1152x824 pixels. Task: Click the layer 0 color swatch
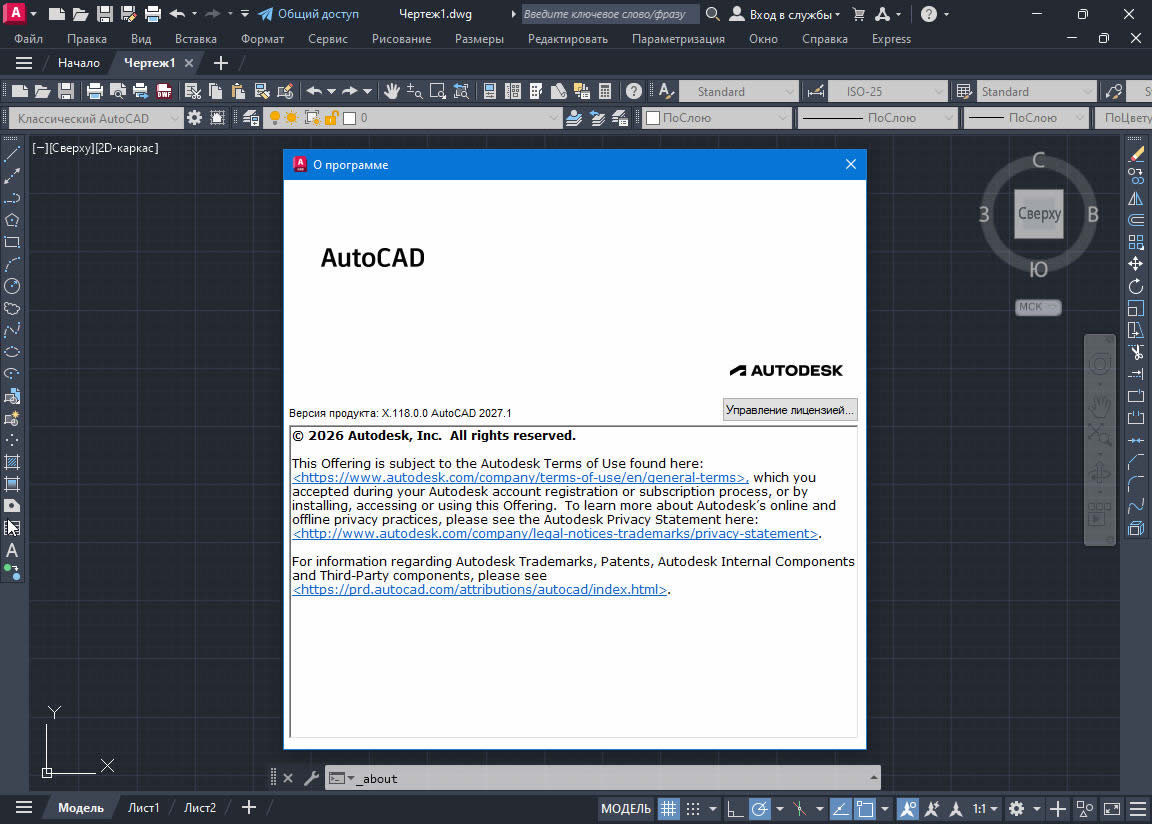[x=350, y=118]
